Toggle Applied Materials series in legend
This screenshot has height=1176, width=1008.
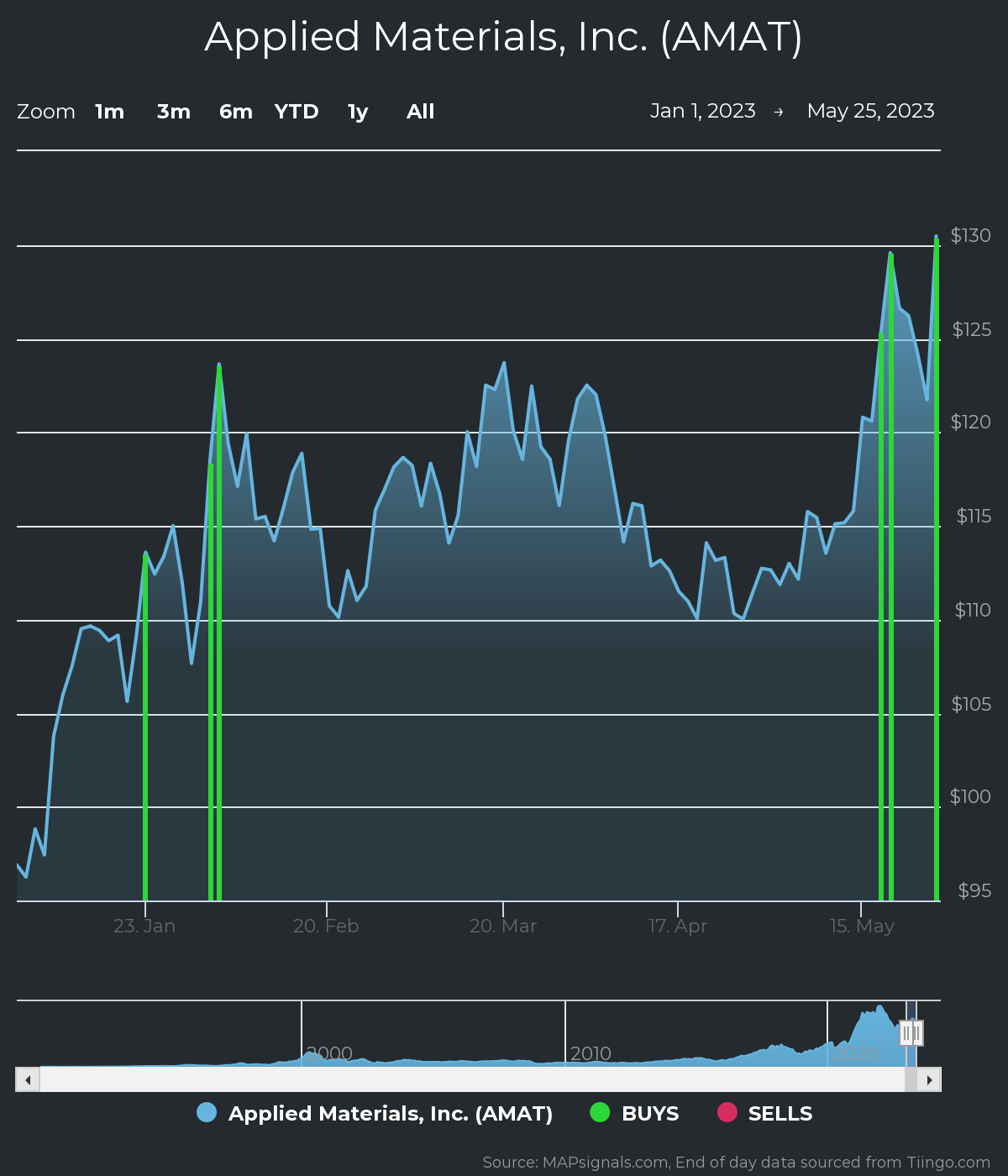375,1114
